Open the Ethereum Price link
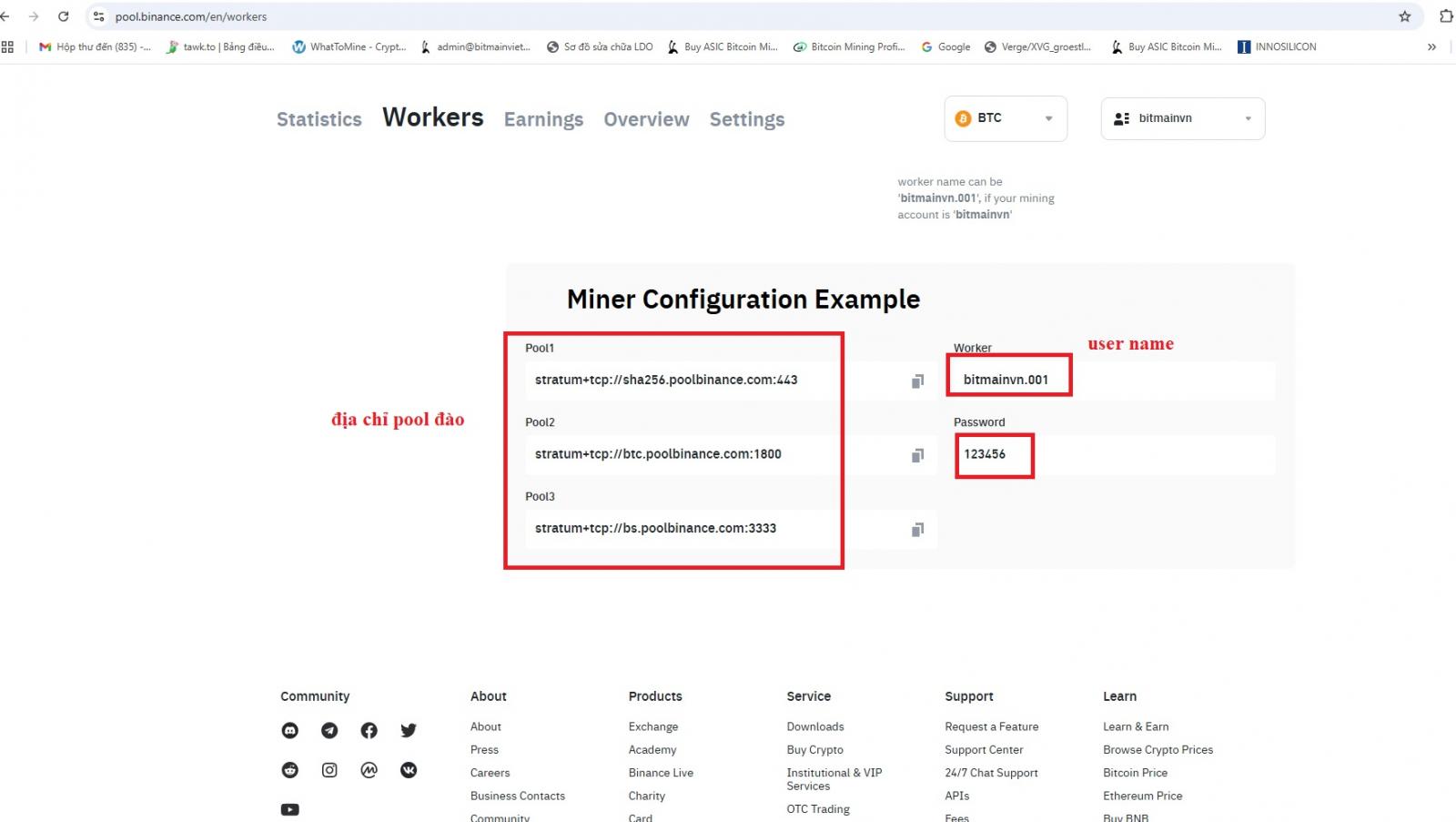The image size is (1456, 822). tap(1142, 796)
